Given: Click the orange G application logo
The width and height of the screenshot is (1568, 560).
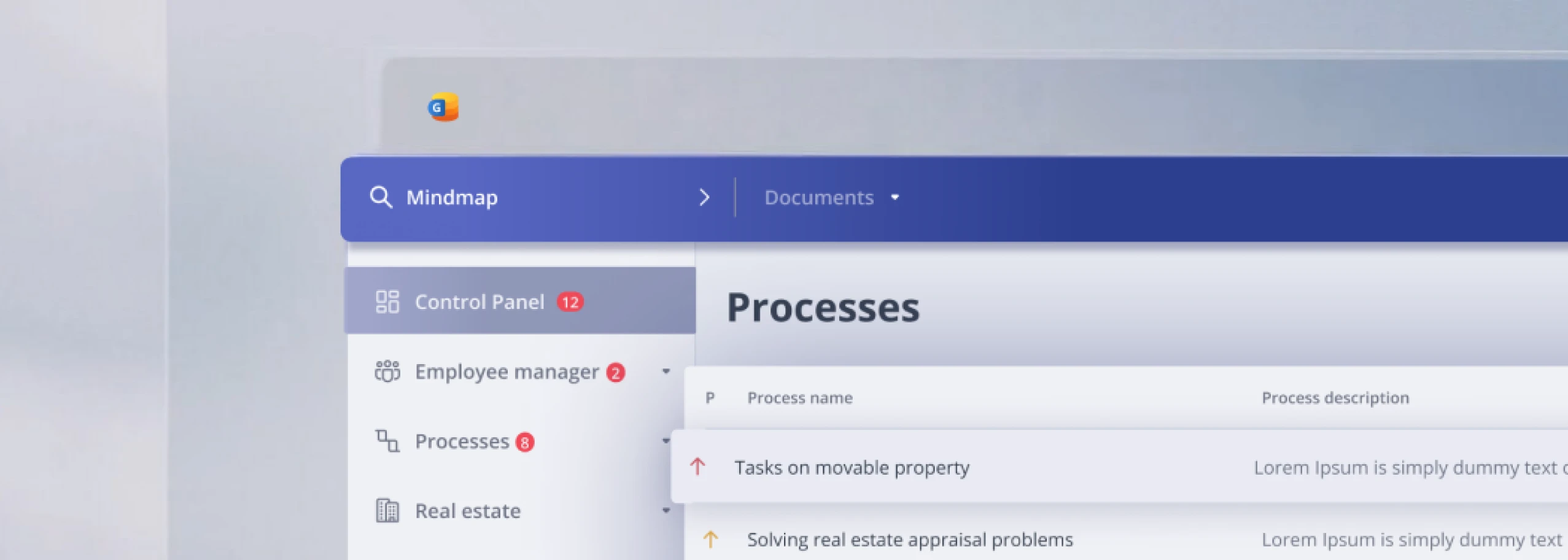Looking at the screenshot, I should (443, 107).
